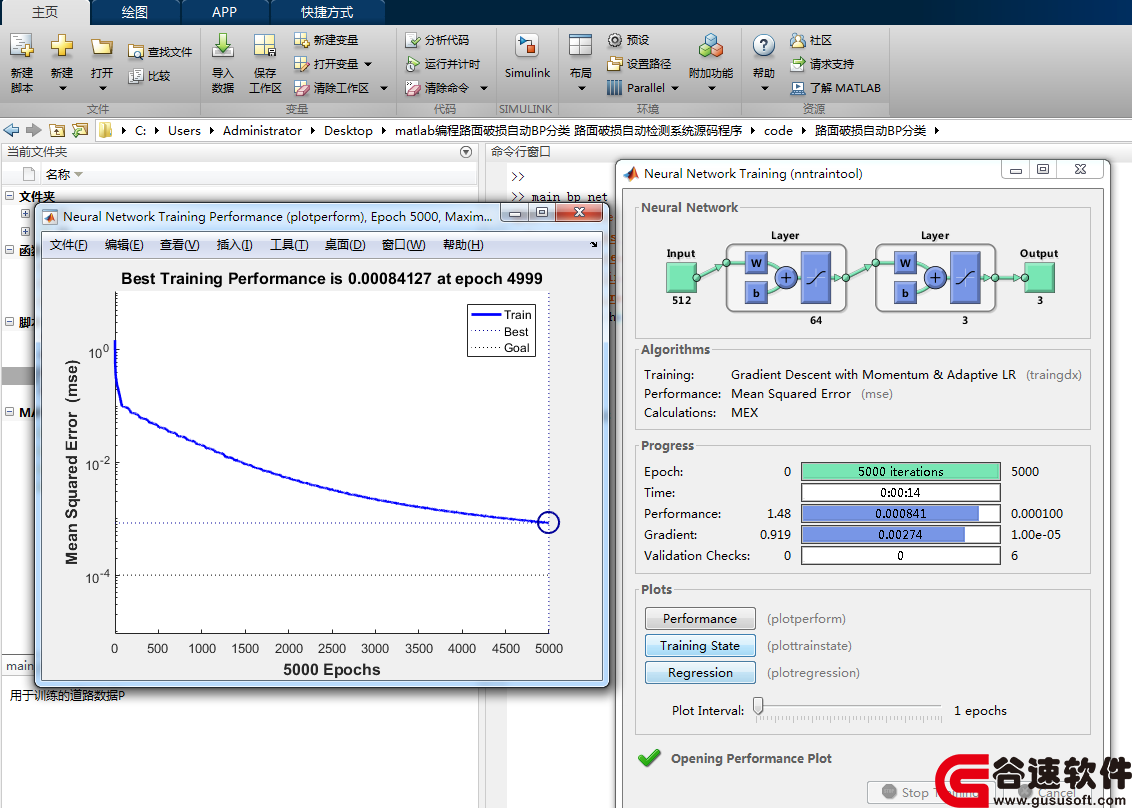Image resolution: width=1132 pixels, height=808 pixels.
Task: Open the Clear Commands (清除命令) dropdown
Action: click(x=484, y=88)
